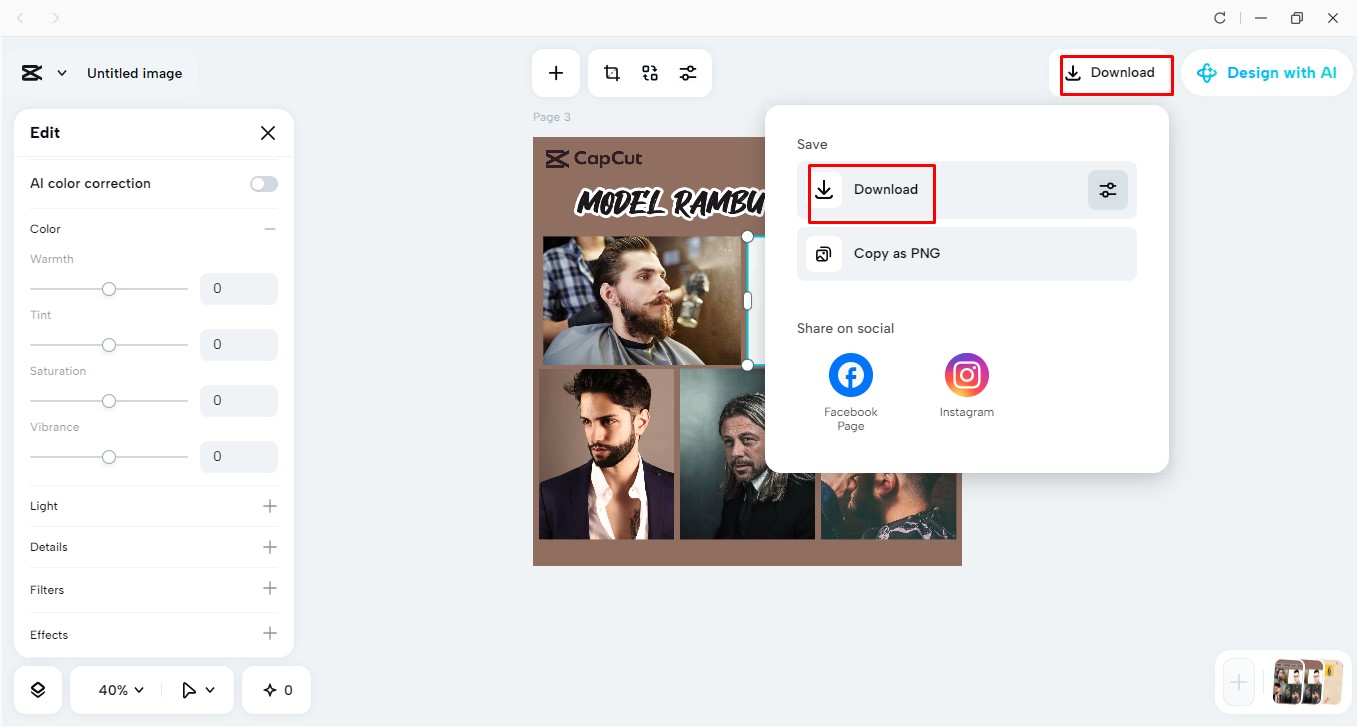Expand the Effects section
The width and height of the screenshot is (1357, 727).
(270, 634)
